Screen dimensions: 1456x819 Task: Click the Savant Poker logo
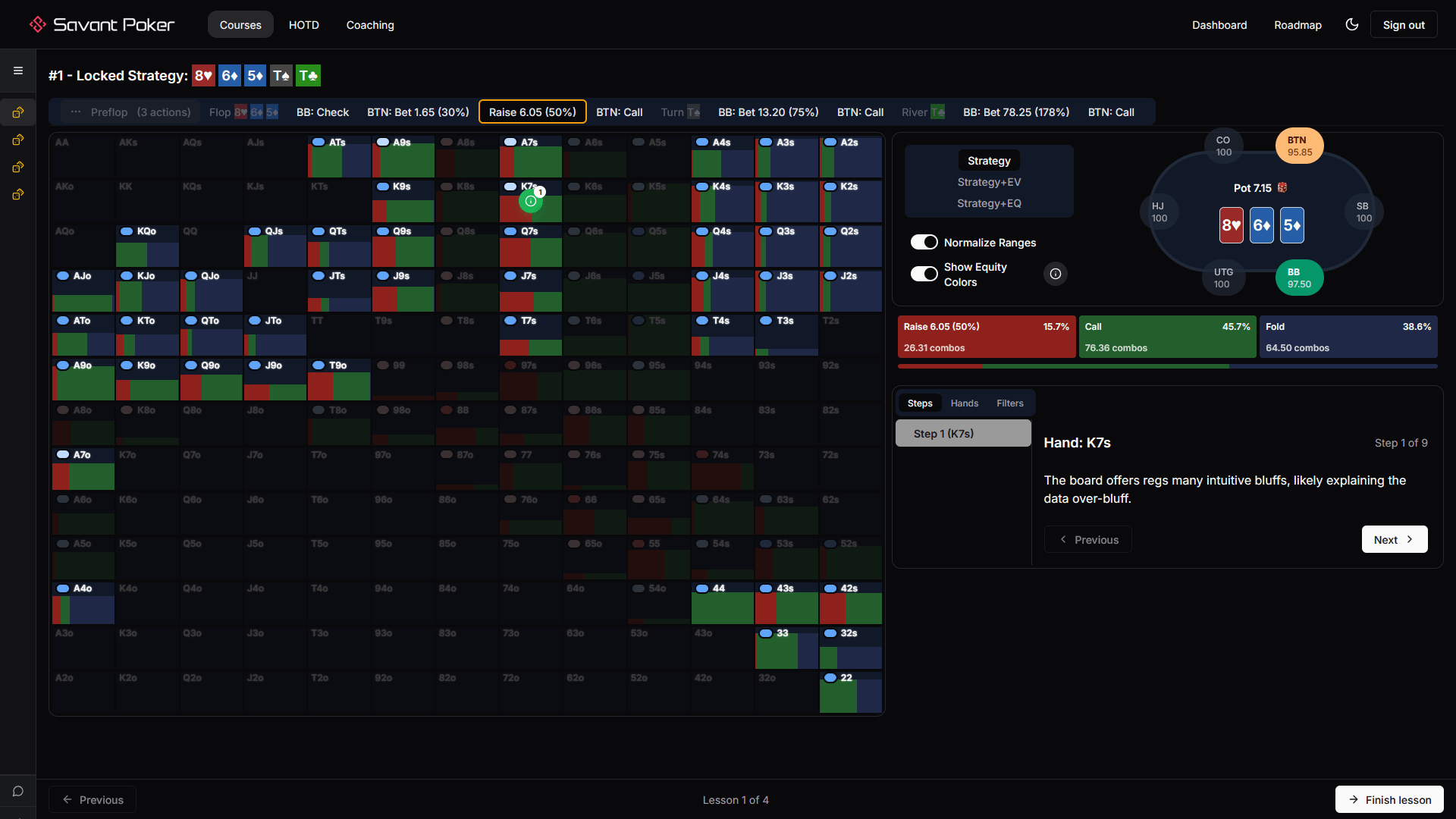(x=101, y=24)
